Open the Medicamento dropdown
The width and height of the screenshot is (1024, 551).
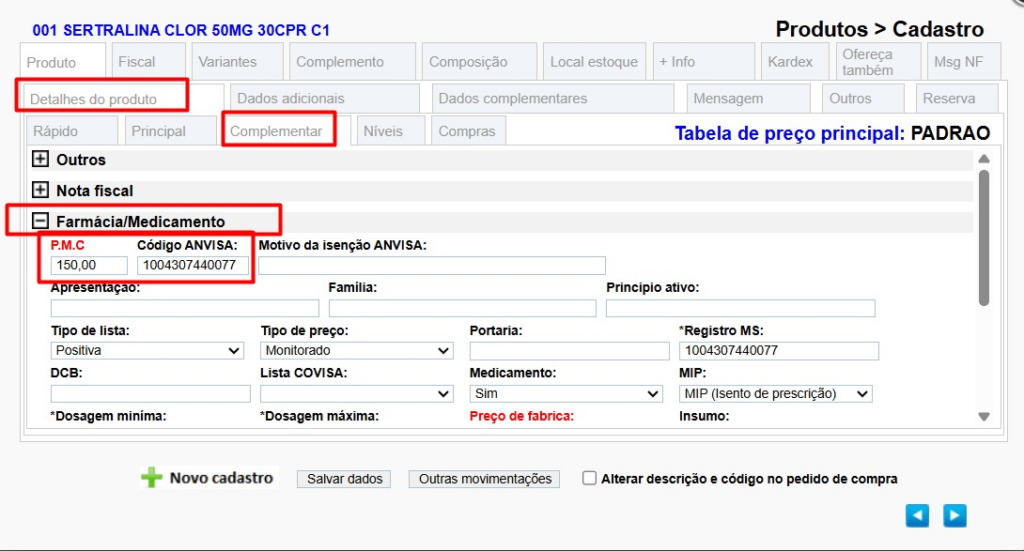coord(566,394)
